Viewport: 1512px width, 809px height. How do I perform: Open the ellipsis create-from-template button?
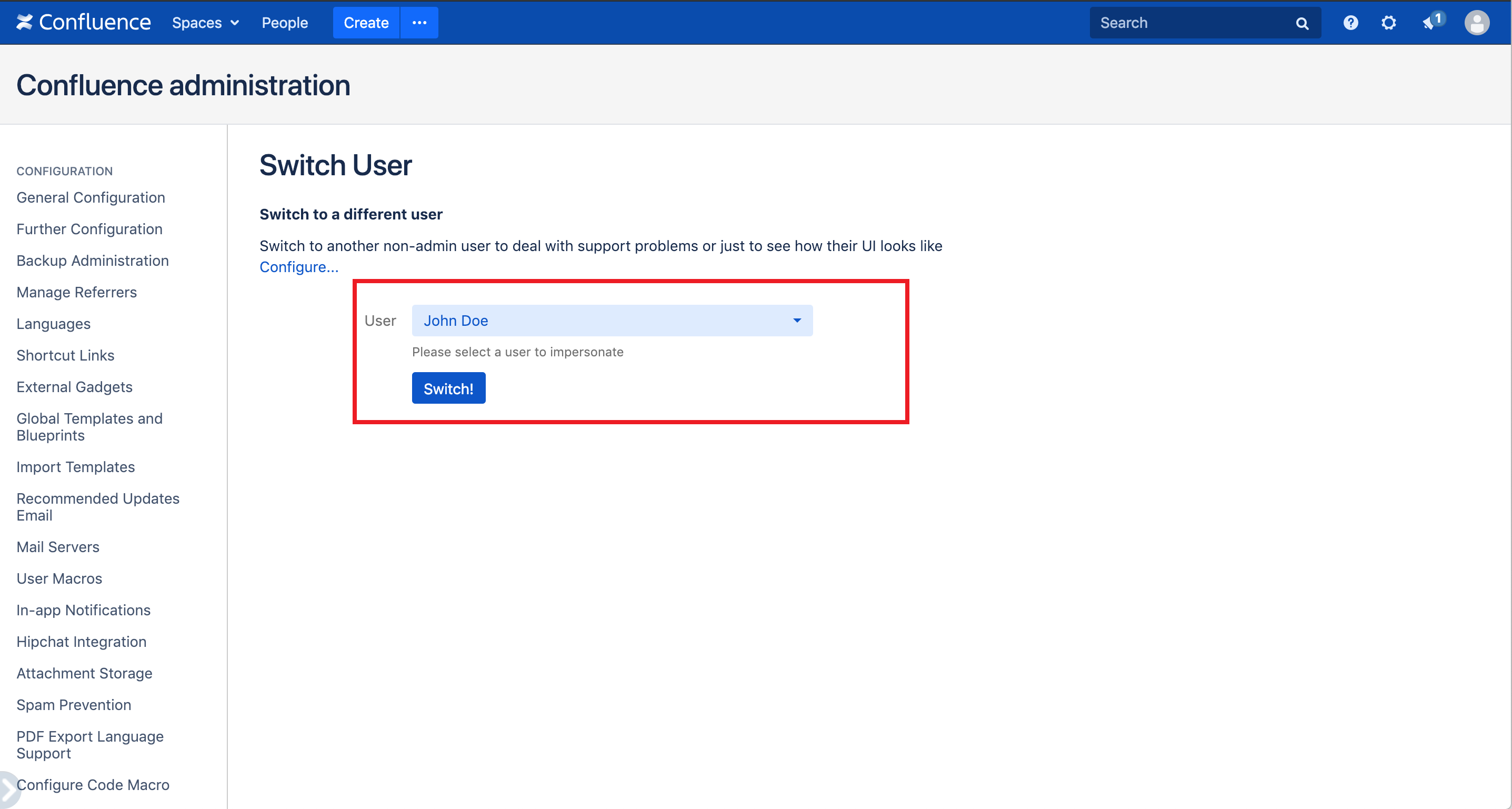419,22
